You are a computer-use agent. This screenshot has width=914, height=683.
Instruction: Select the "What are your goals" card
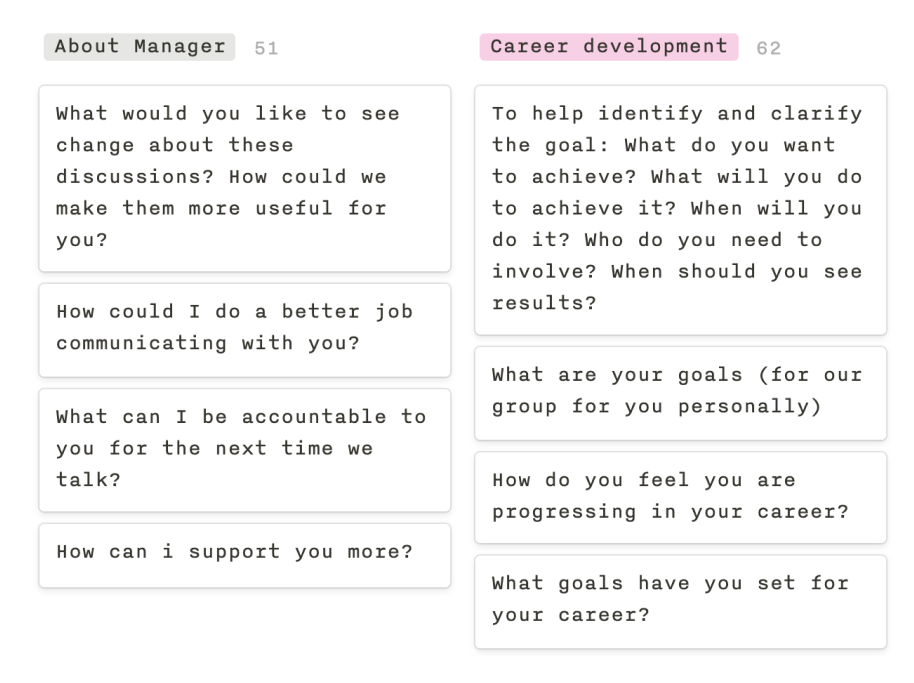(681, 391)
